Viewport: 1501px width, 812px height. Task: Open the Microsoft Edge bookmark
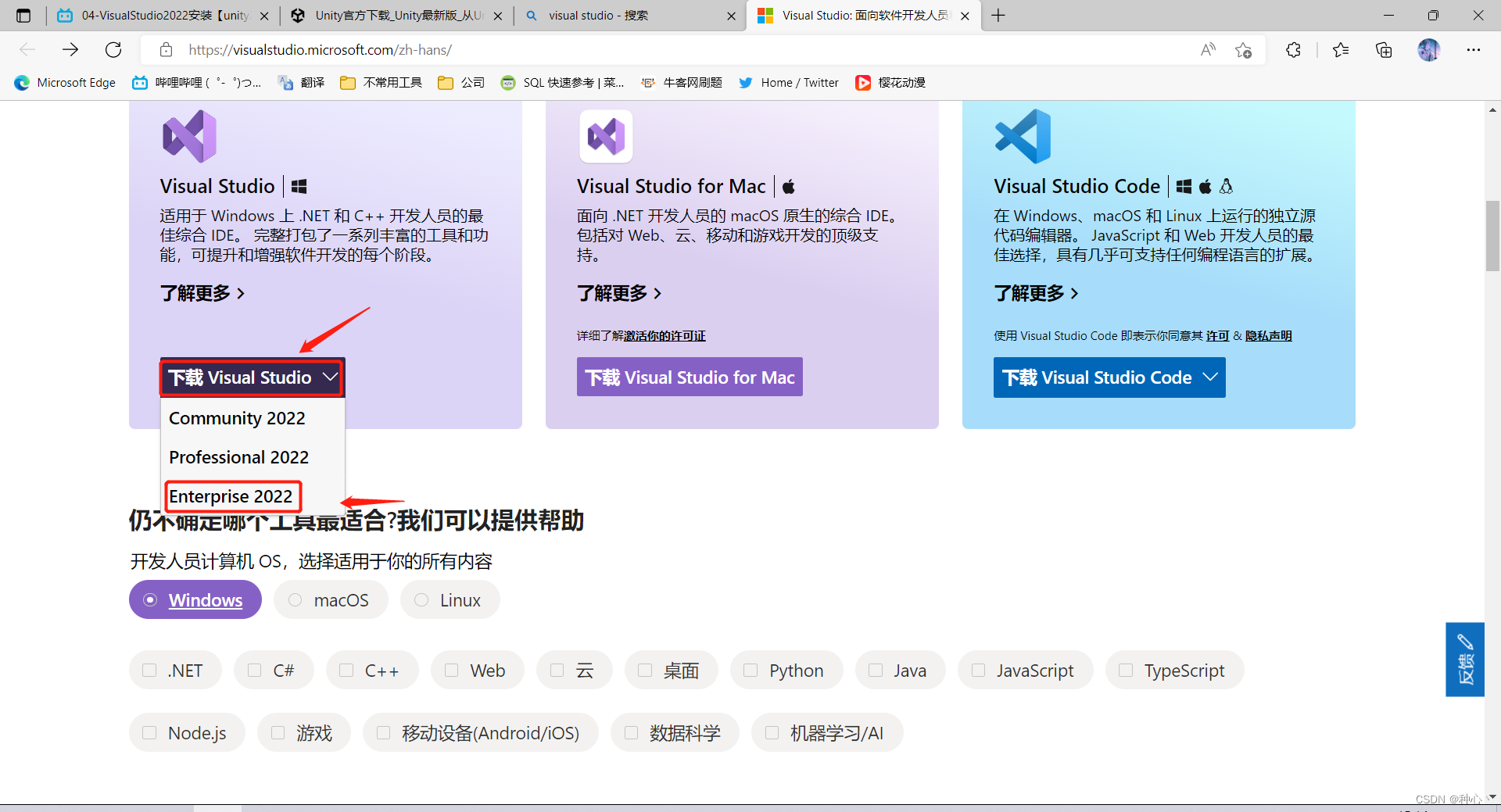[x=65, y=82]
